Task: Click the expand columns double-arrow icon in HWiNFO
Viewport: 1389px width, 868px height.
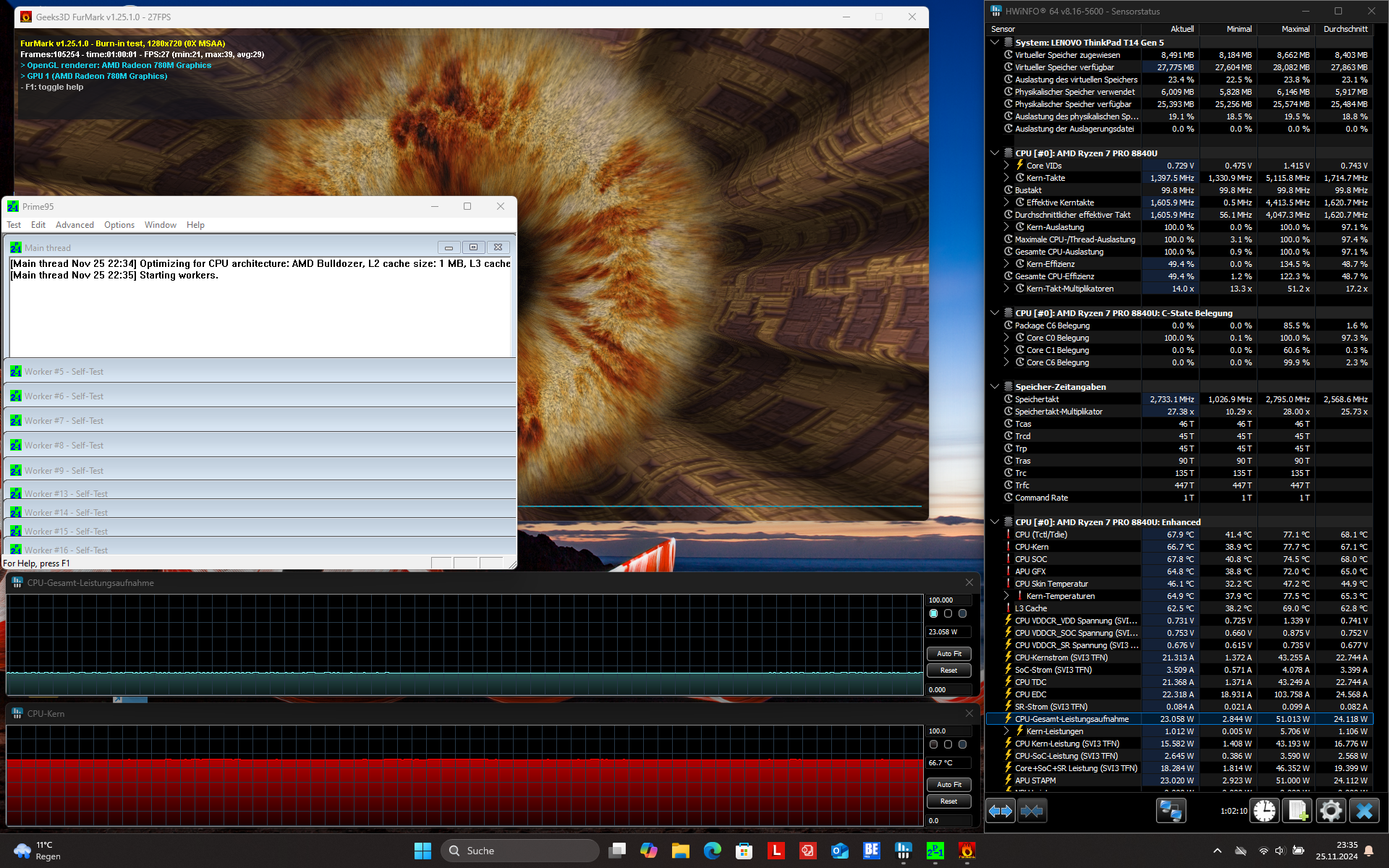Action: (x=1001, y=811)
